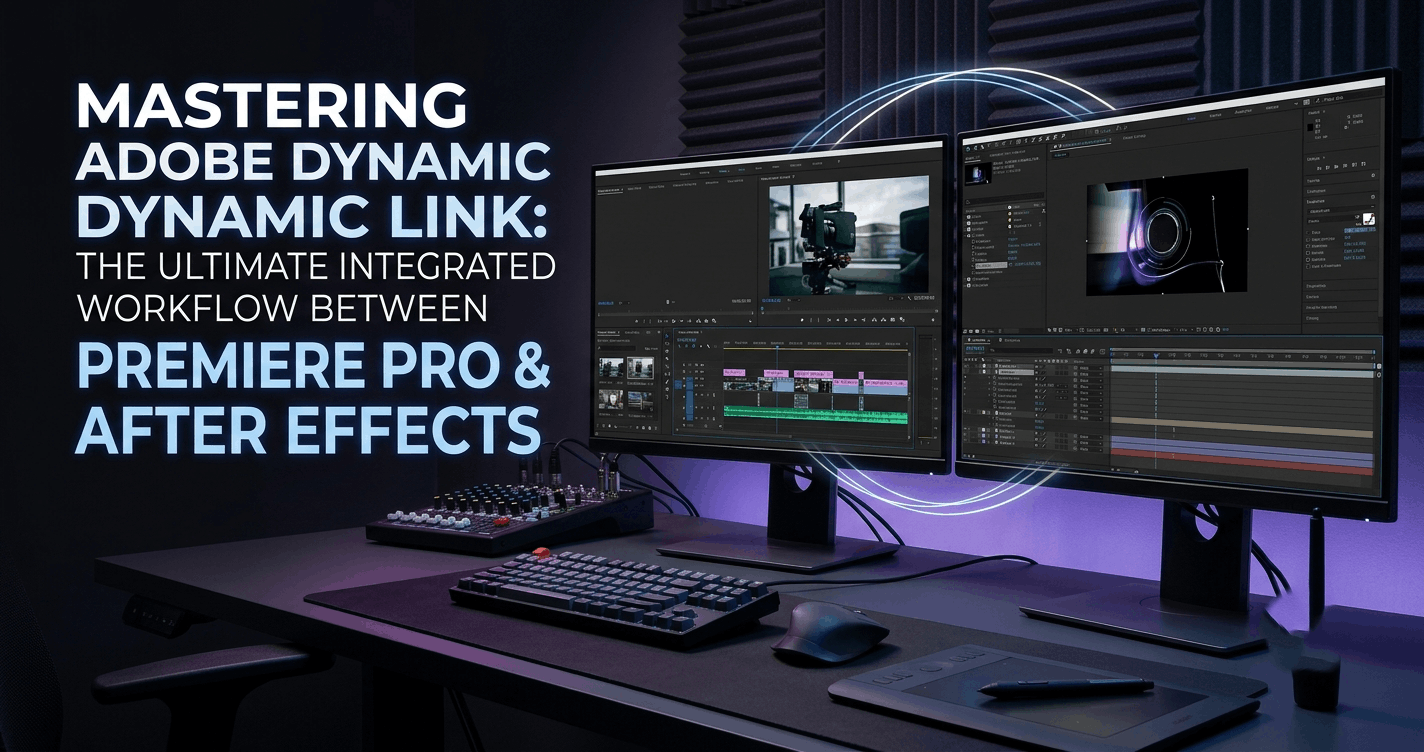Select the red layer bar in After Effects timeline
This screenshot has height=752, width=1424.
coord(1242,463)
